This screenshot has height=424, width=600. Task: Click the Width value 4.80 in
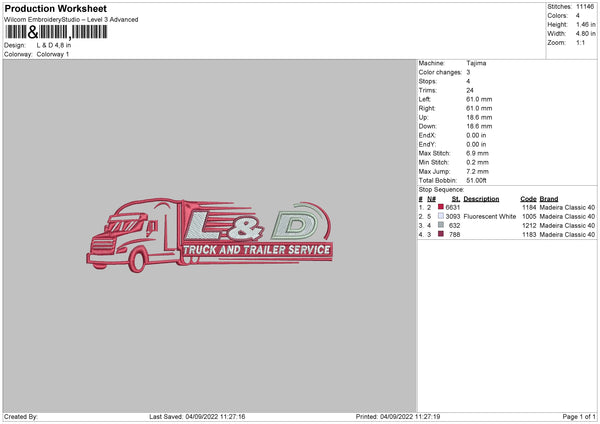click(586, 34)
